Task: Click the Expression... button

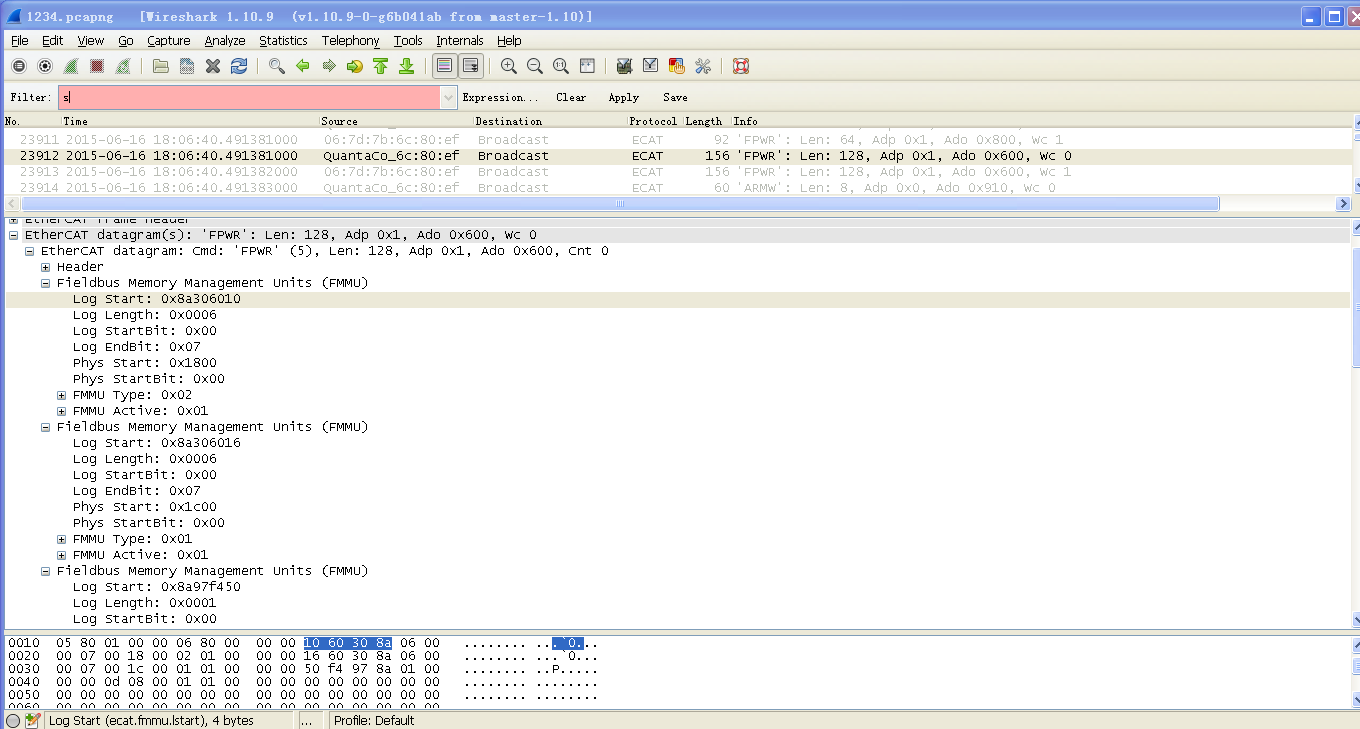Action: point(500,97)
